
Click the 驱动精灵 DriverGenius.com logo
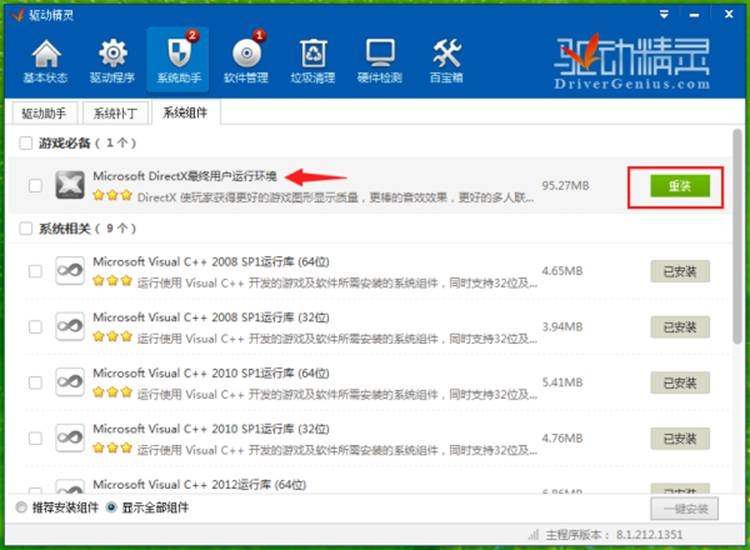(631, 61)
